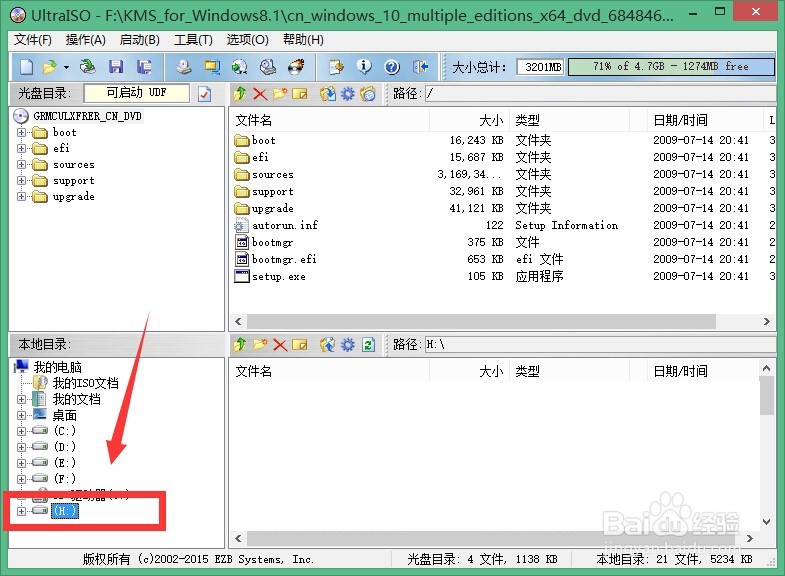Click the Burn CD/DVD image flame icon

296,67
